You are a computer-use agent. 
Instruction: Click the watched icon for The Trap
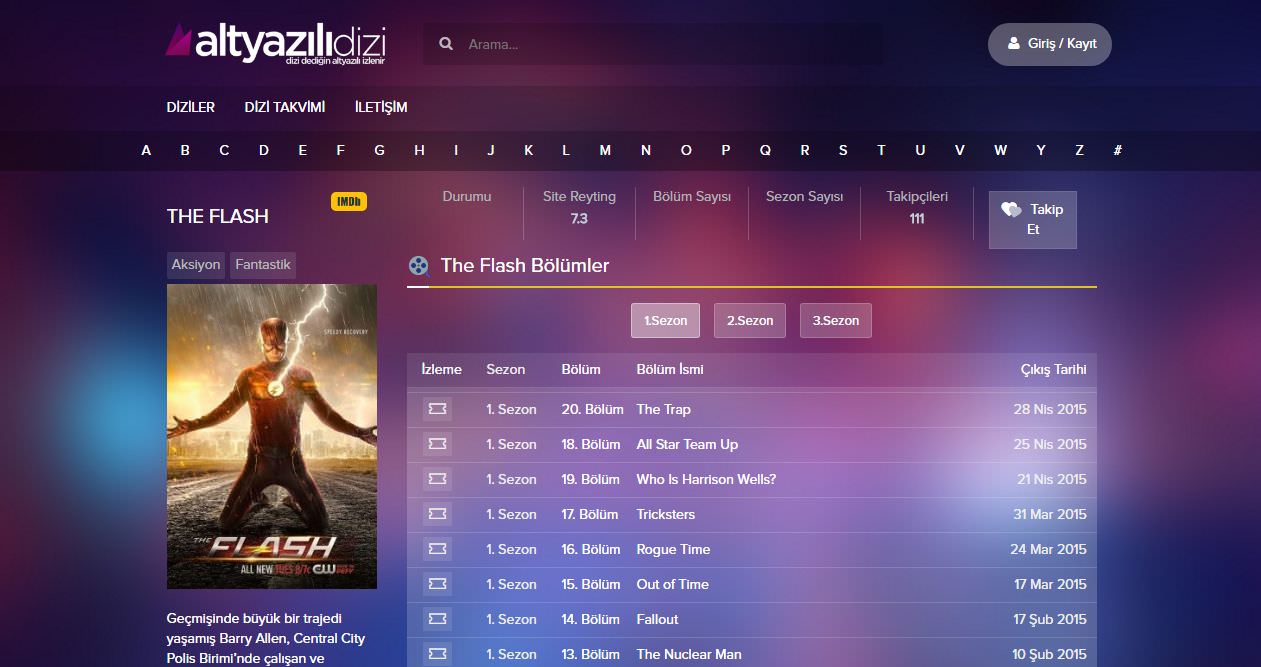[437, 409]
